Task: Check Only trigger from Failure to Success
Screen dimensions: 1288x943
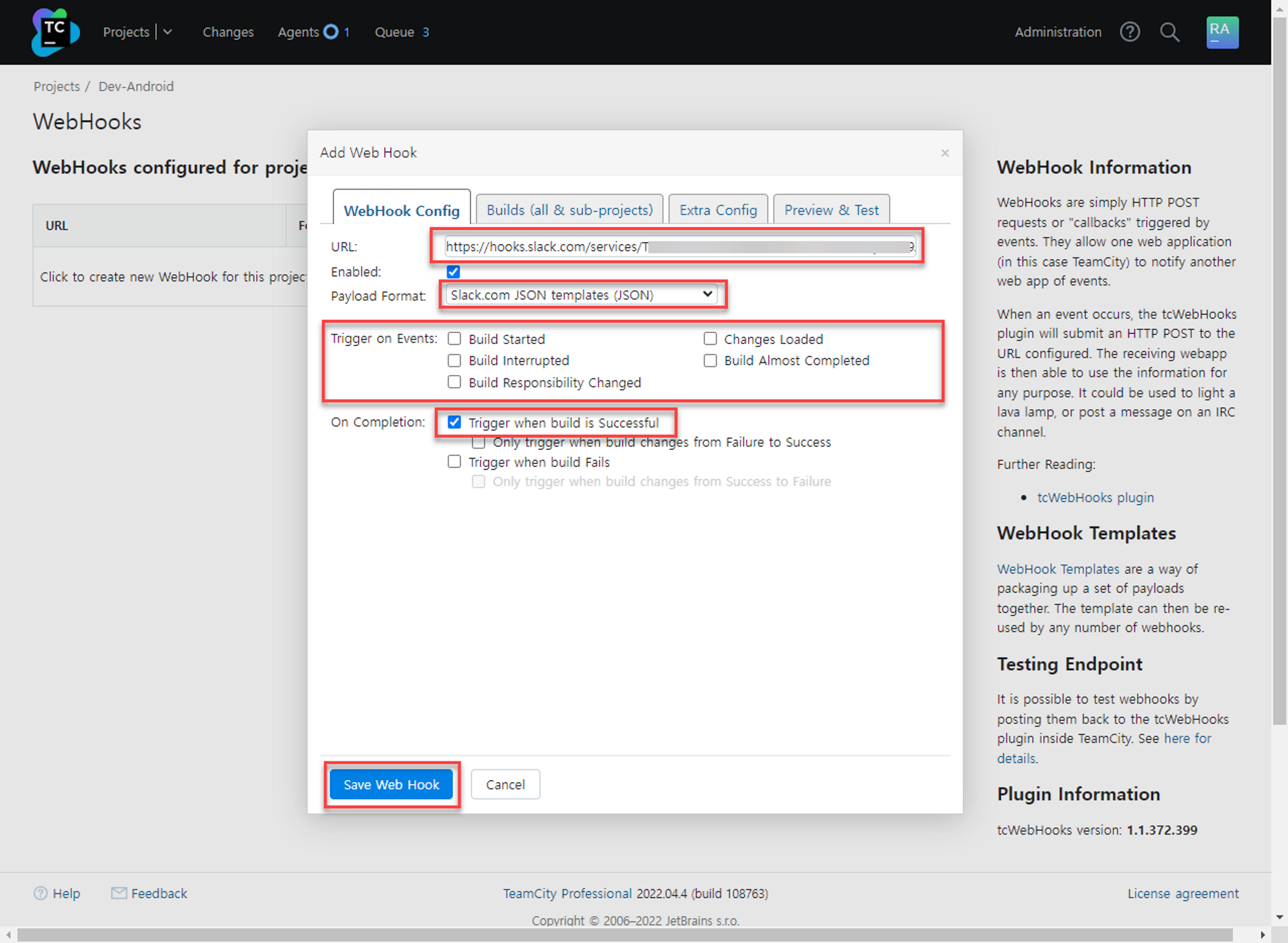Action: click(478, 442)
